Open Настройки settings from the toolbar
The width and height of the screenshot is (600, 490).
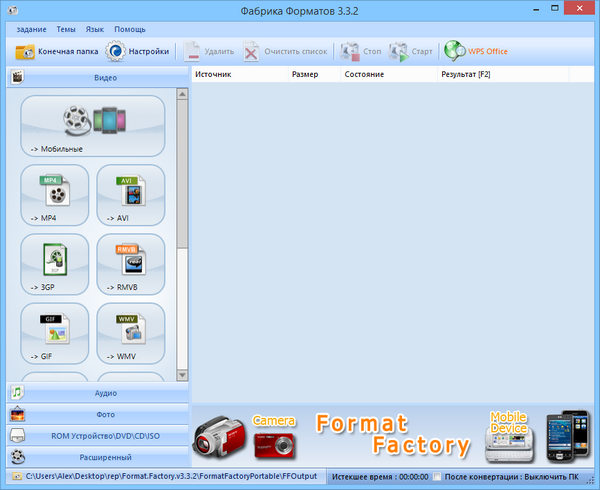(139, 51)
